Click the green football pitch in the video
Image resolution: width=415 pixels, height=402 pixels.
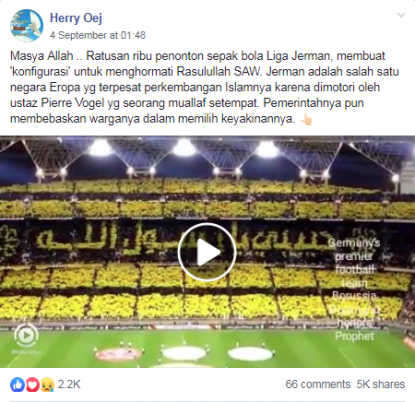pos(207,348)
